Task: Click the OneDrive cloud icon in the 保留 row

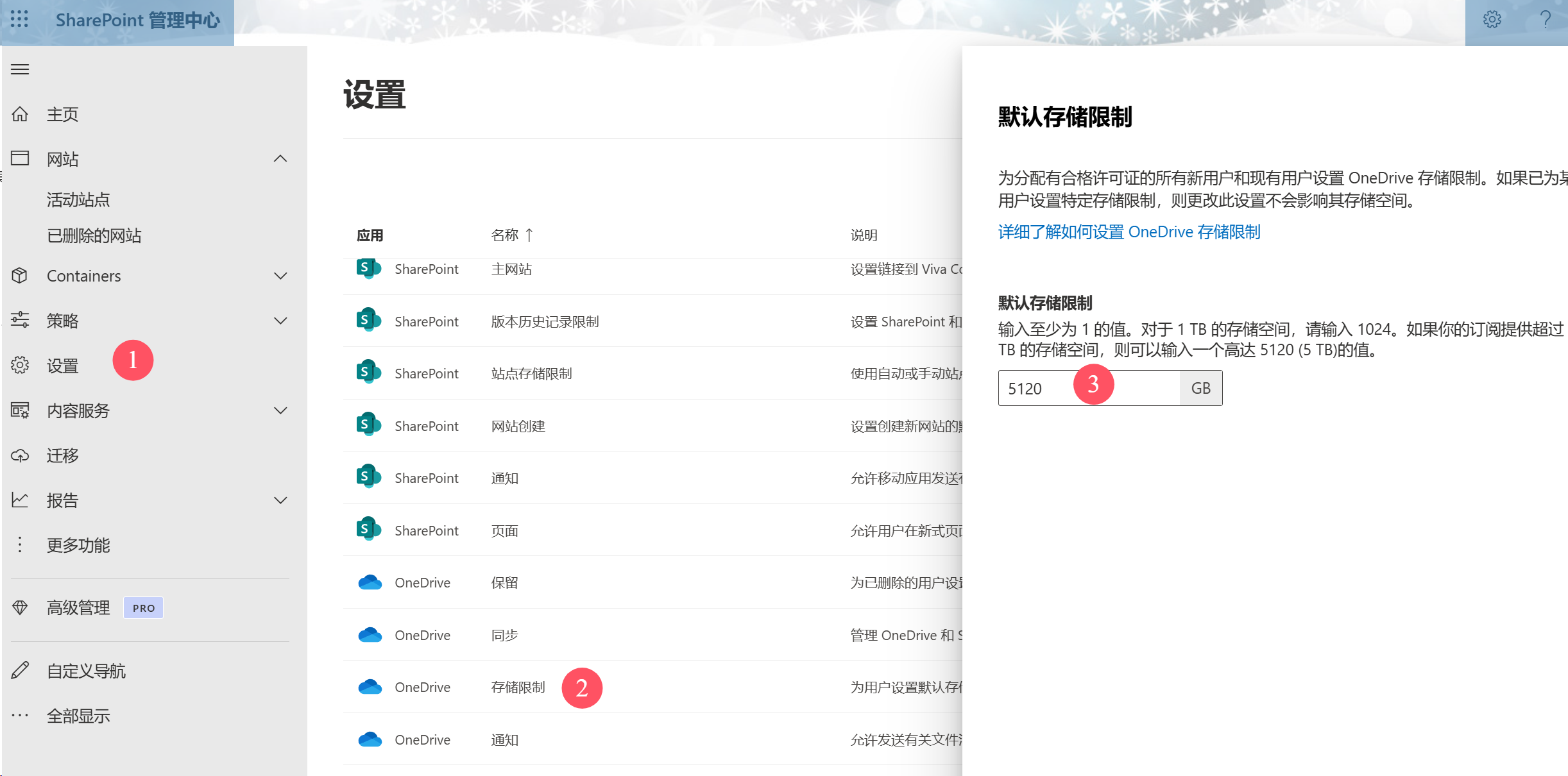Action: click(x=370, y=582)
